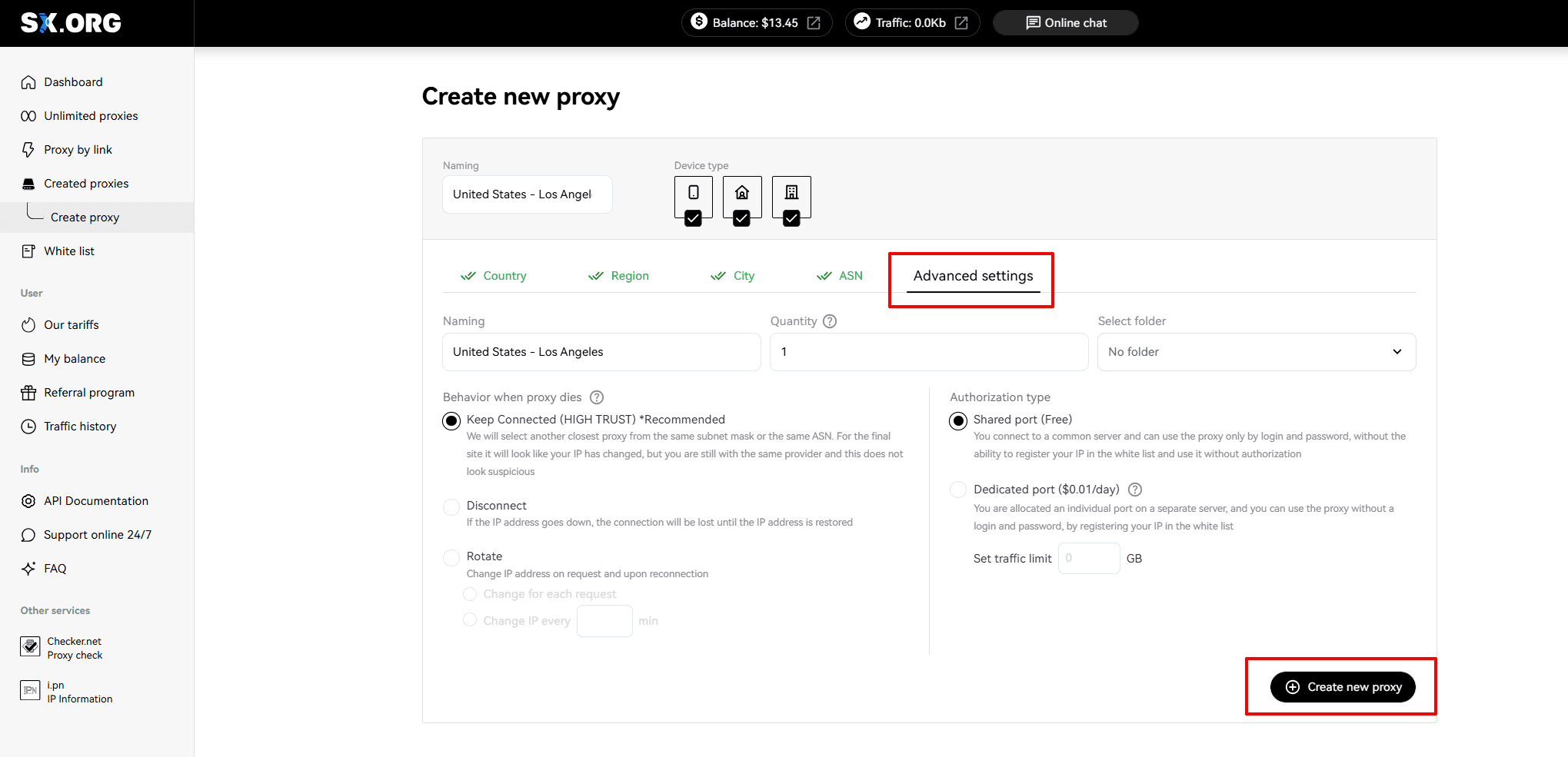Open the Dashboard home icon
1568x757 pixels.
pos(28,82)
